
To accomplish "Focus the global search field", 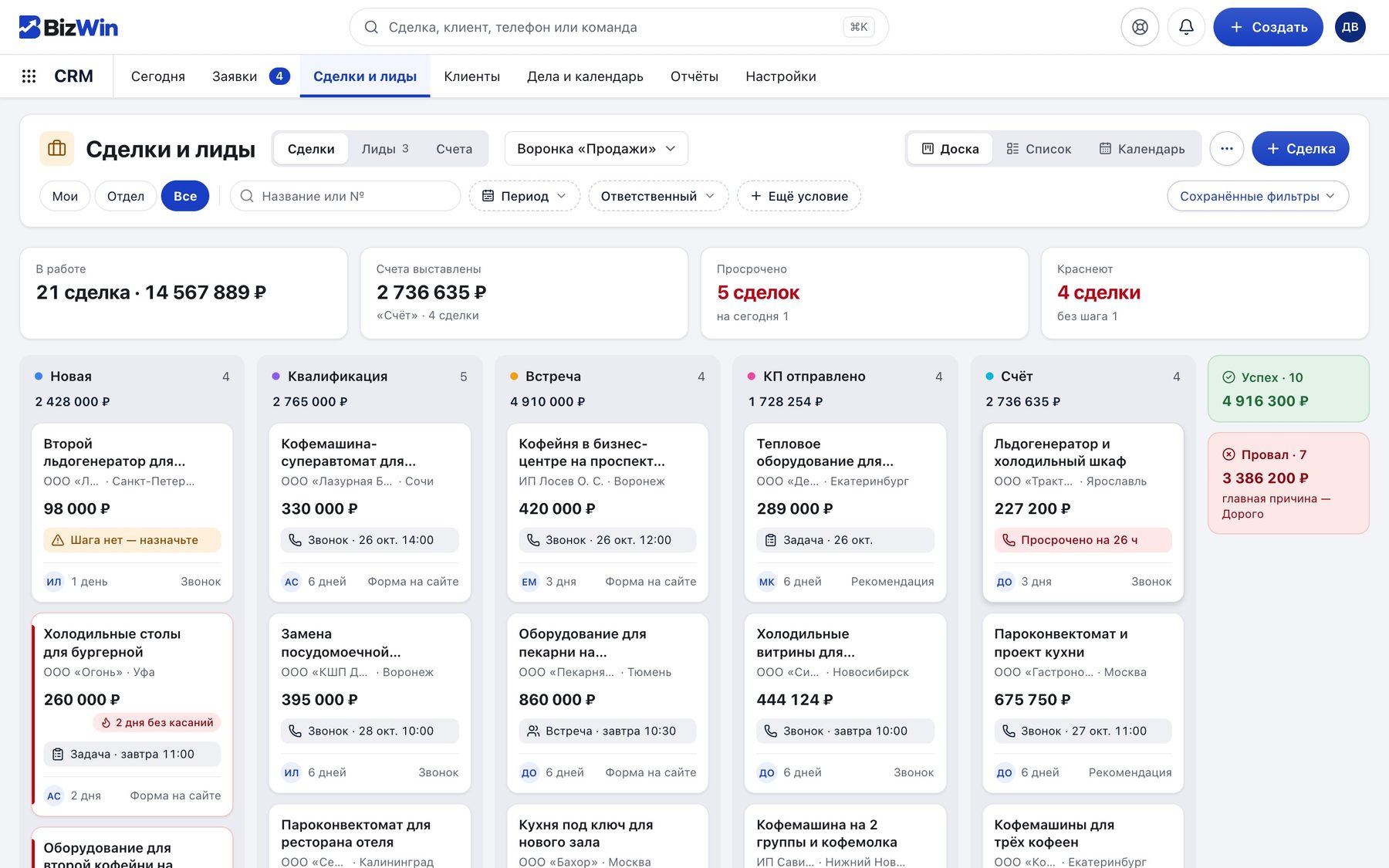I will point(619,27).
